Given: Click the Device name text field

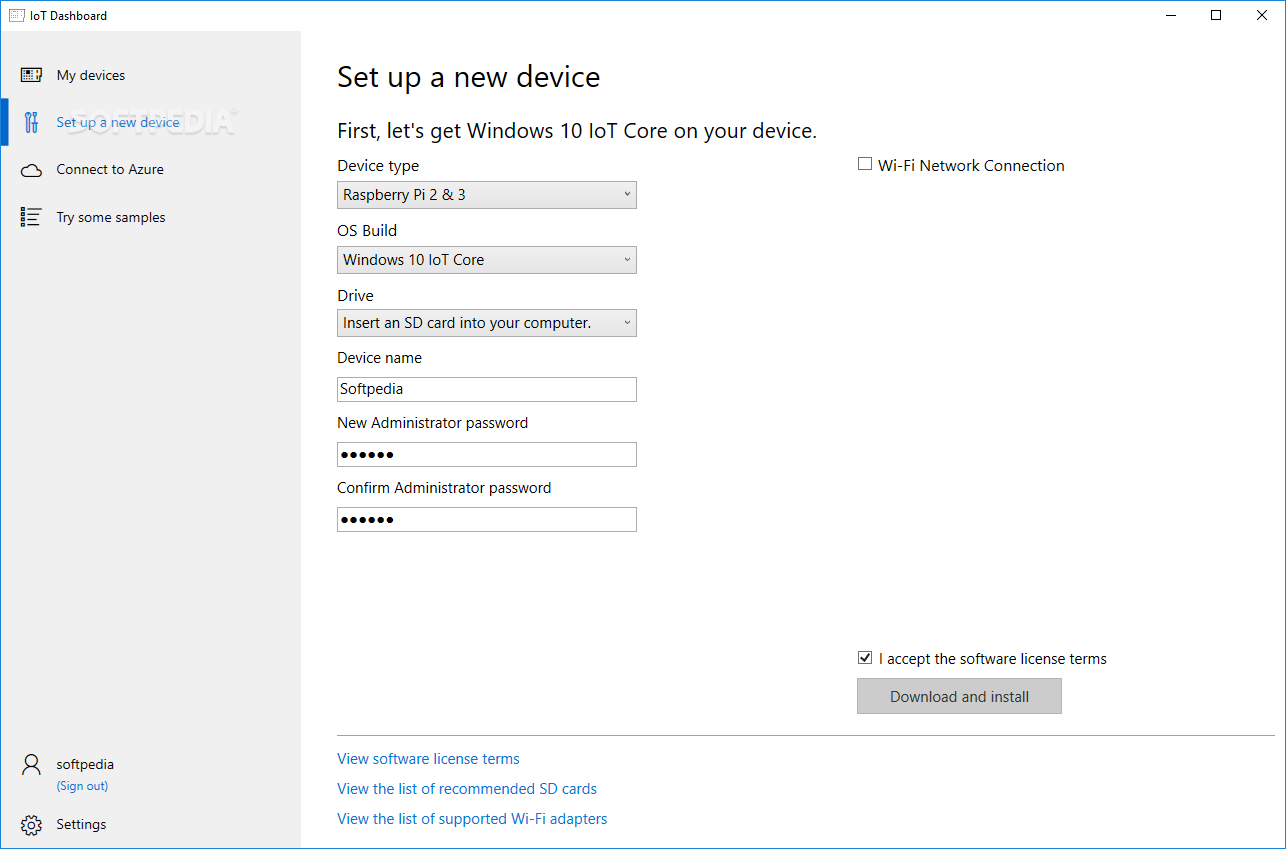Looking at the screenshot, I should [x=487, y=389].
